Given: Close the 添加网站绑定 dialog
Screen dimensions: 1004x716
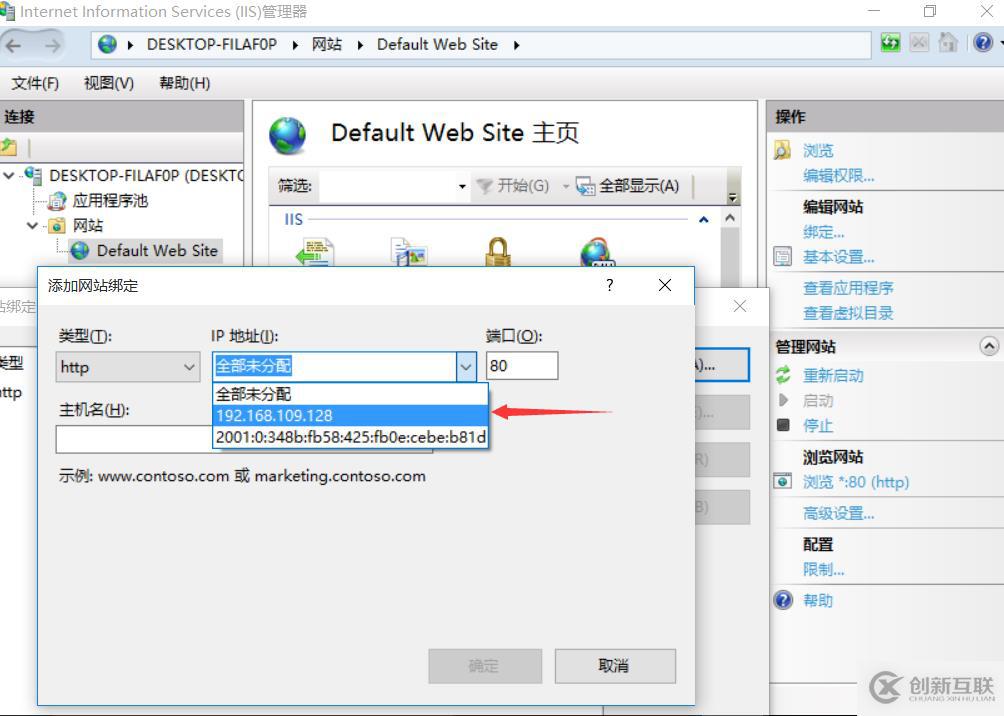Looking at the screenshot, I should click(665, 285).
